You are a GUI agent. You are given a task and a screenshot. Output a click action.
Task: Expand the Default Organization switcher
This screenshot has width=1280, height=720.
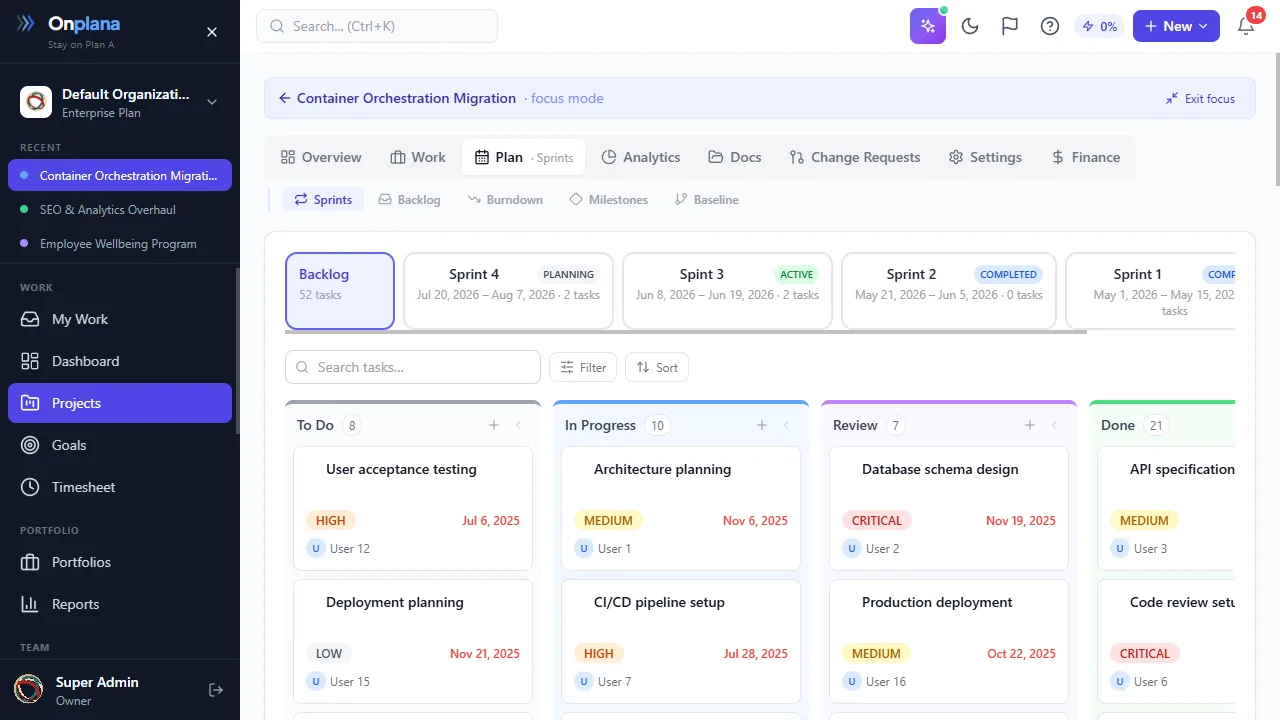(212, 101)
